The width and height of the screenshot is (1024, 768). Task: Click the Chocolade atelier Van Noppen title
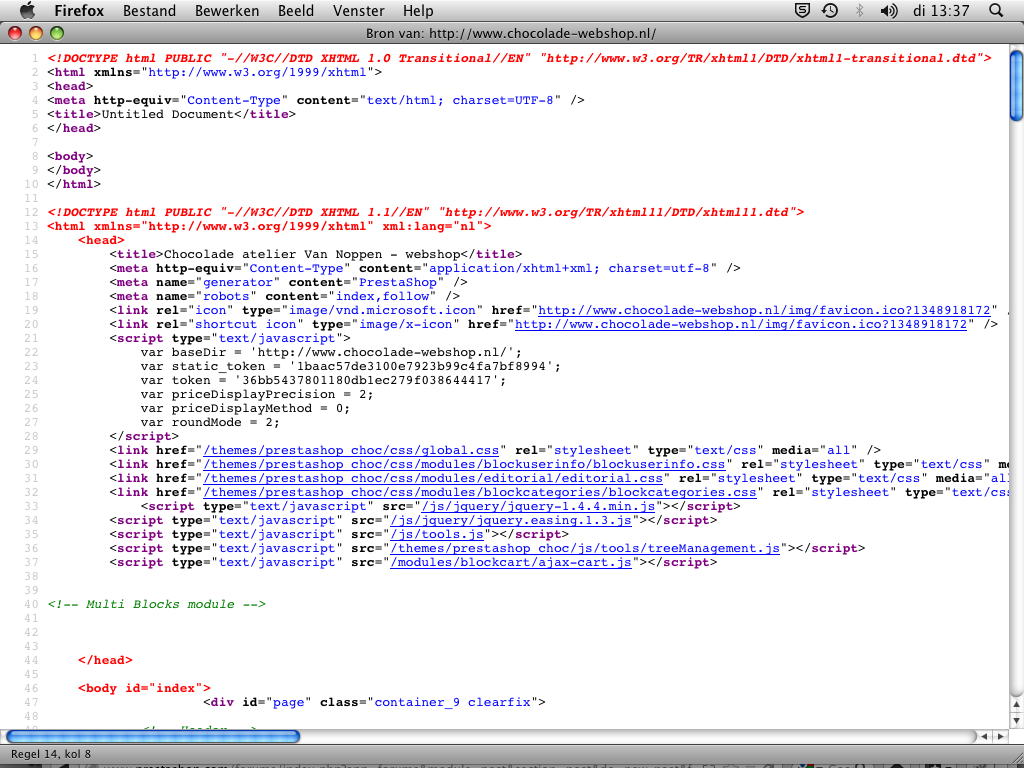tap(312, 254)
